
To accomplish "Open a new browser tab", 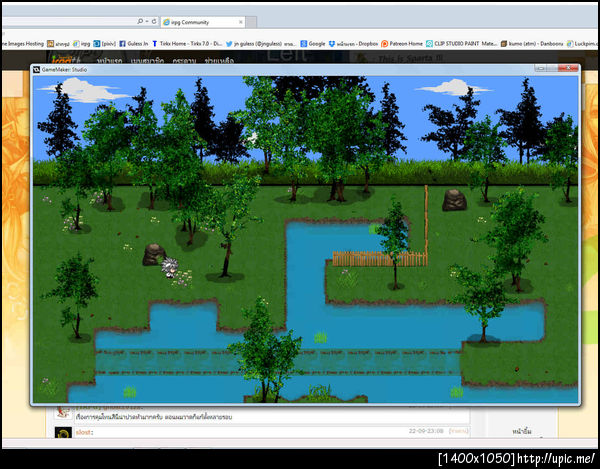I will pos(251,22).
